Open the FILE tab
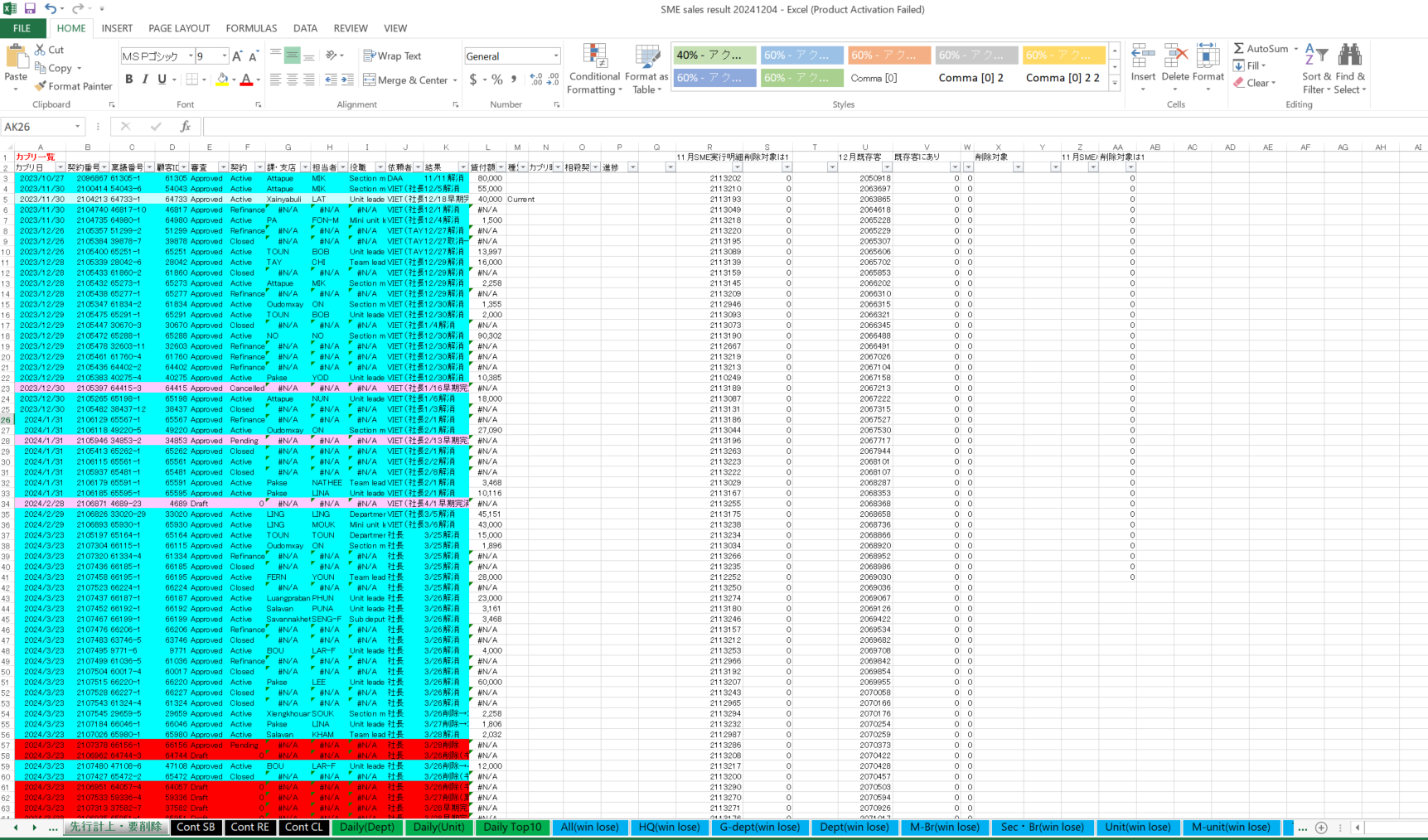 [x=22, y=28]
